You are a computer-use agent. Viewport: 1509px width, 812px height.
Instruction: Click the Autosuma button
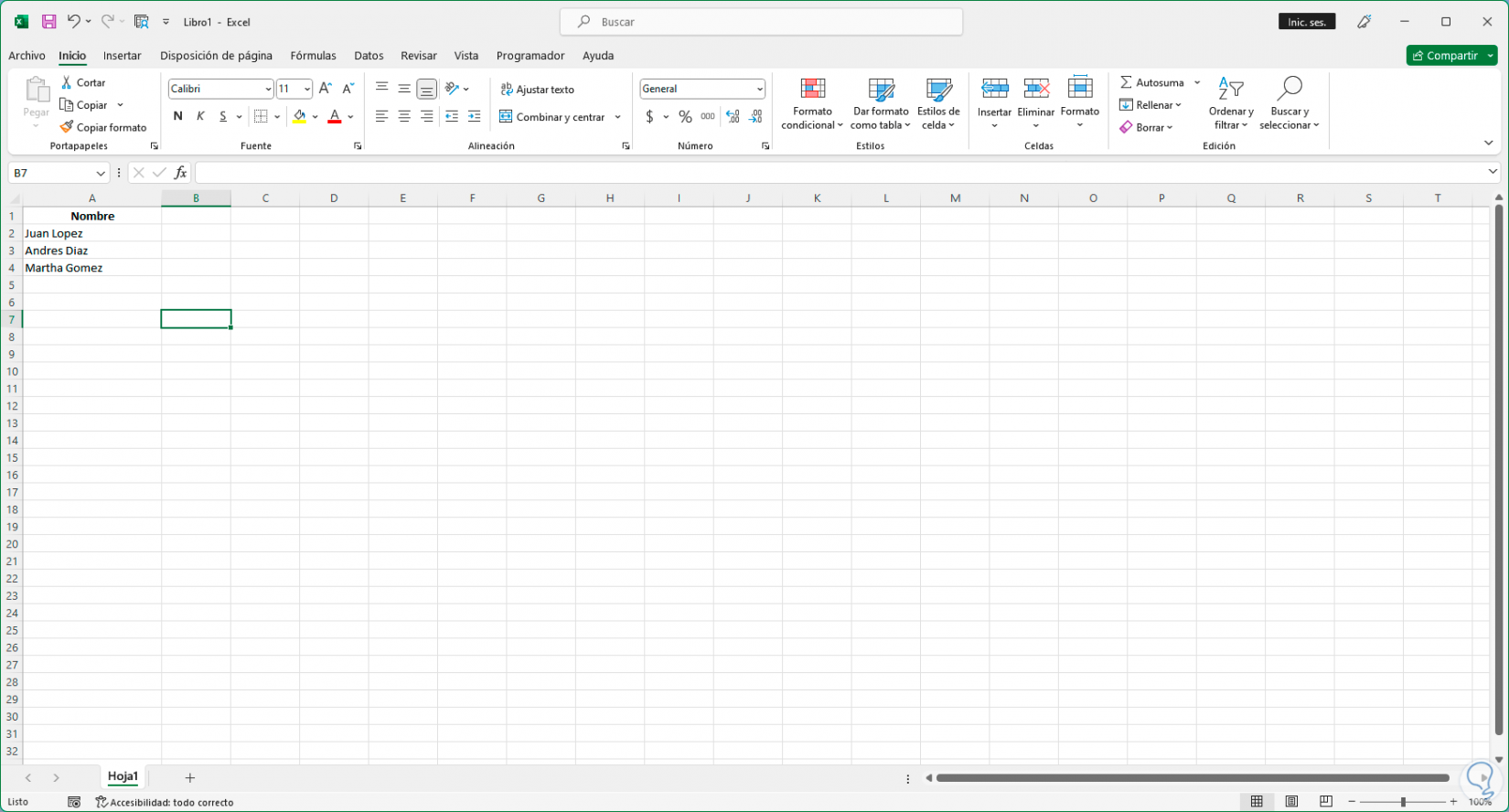point(1152,82)
